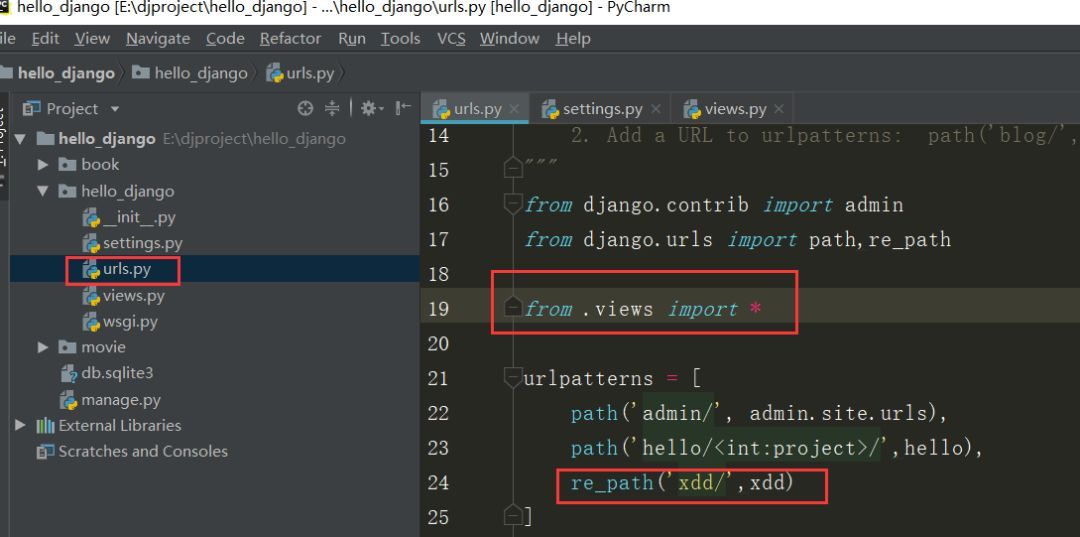Expand the movie folder
This screenshot has width=1080, height=537.
(x=43, y=347)
